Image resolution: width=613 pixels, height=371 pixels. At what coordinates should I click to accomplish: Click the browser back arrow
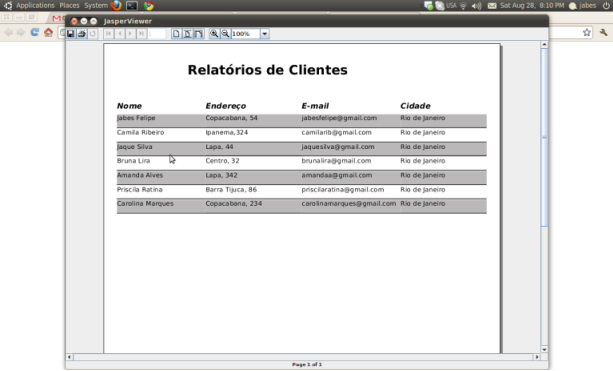coord(8,32)
